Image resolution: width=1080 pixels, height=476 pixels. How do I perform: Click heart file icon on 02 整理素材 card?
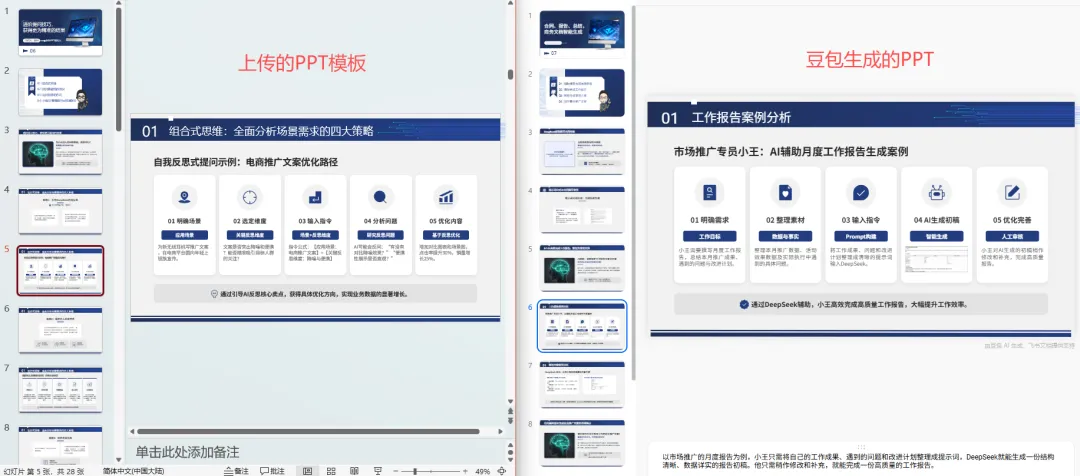785,192
